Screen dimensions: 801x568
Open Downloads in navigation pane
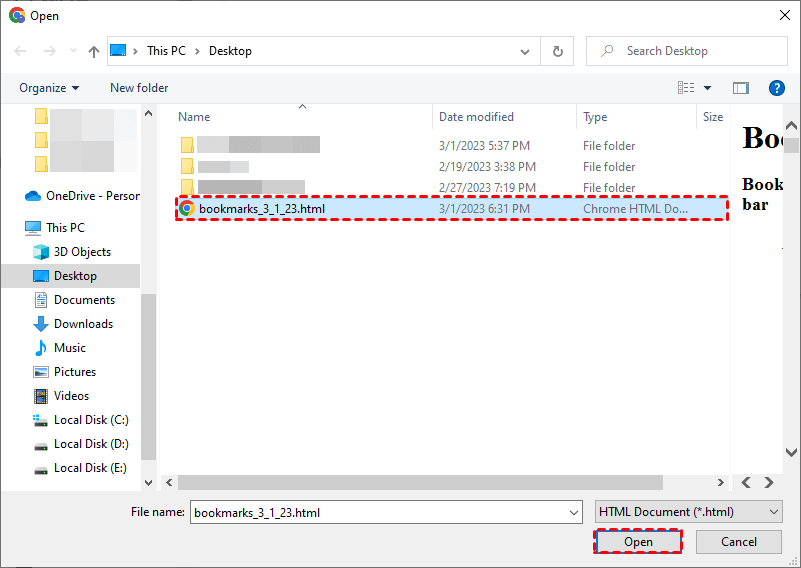(73, 324)
